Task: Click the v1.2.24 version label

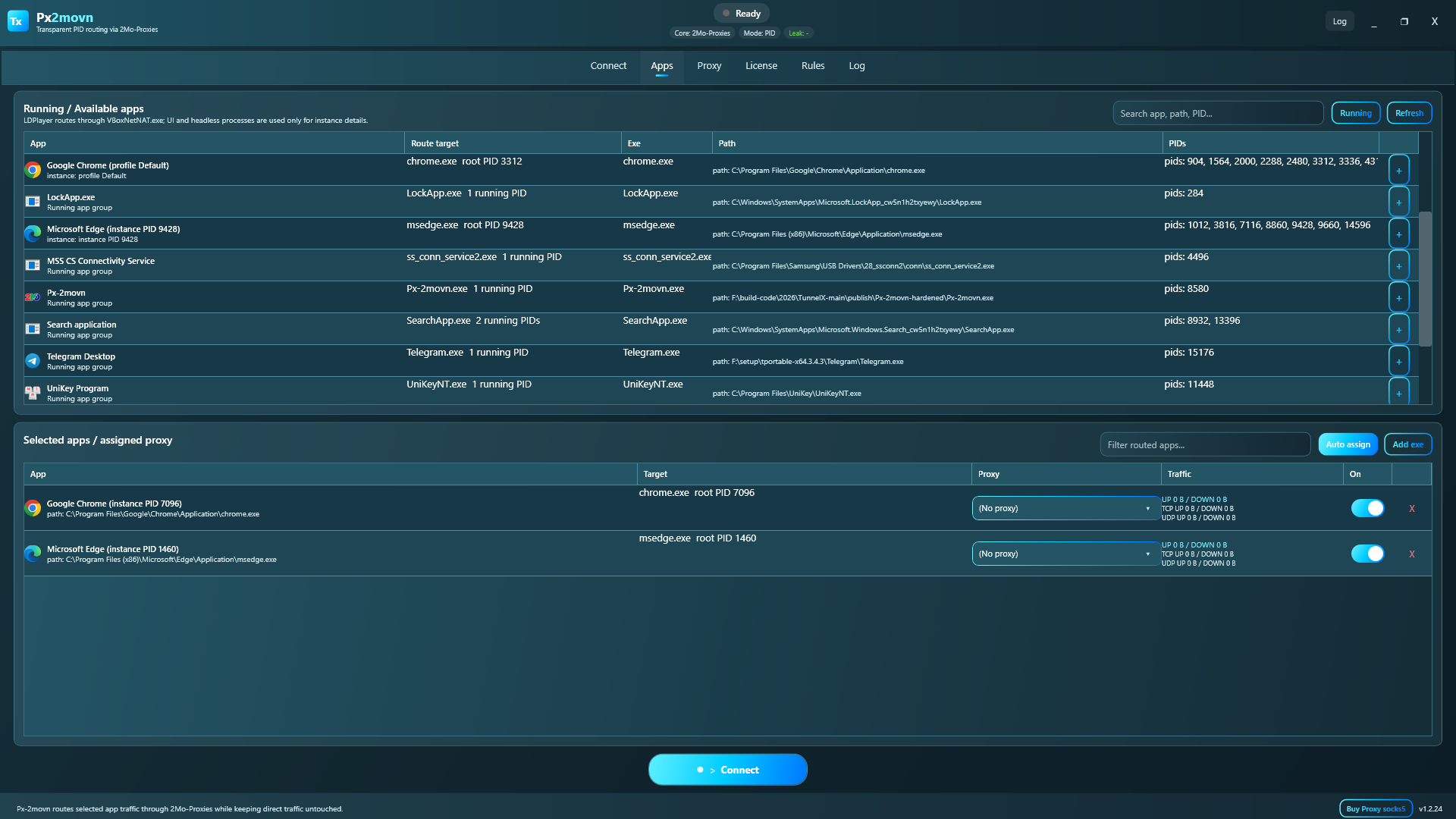Action: 1430,809
